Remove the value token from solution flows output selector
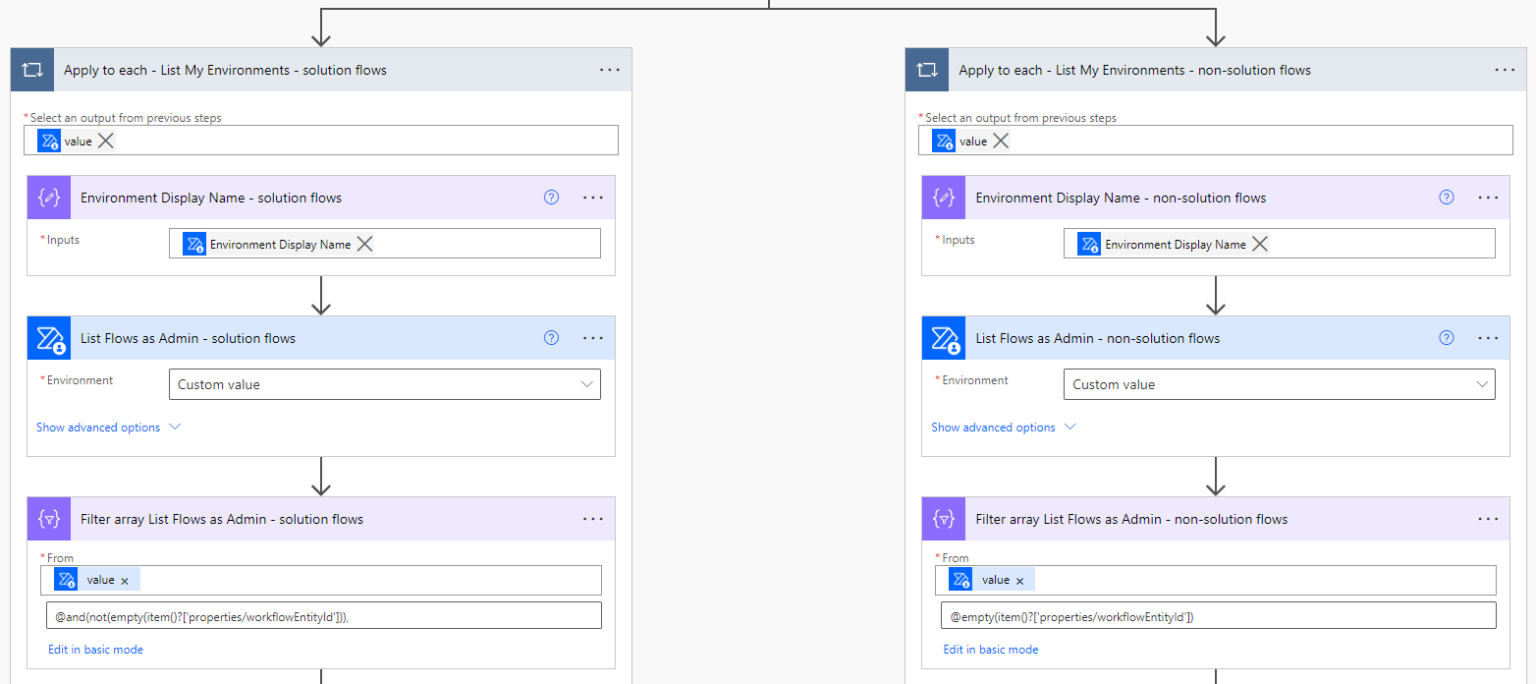This screenshot has height=684, width=1536. point(104,140)
